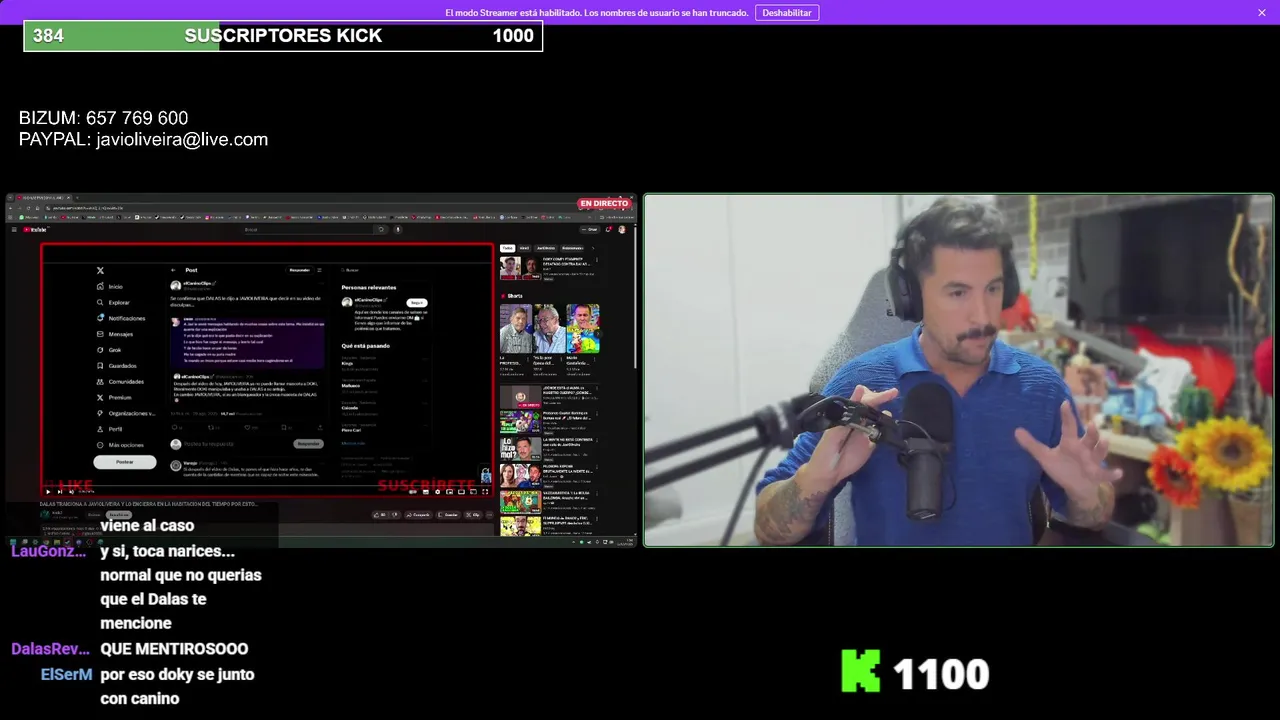This screenshot has height=720, width=1280.
Task: Dislike the YouTube video
Action: tap(394, 515)
